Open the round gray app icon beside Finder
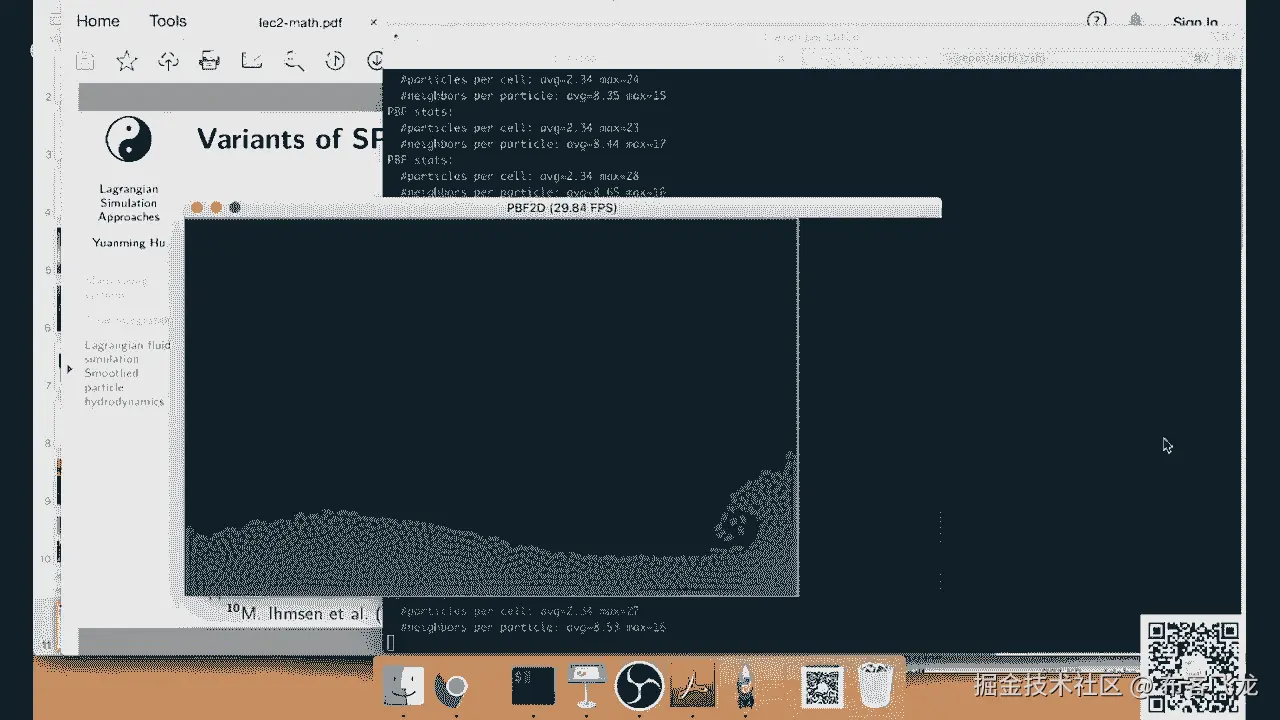The image size is (1280, 720). coord(454,687)
